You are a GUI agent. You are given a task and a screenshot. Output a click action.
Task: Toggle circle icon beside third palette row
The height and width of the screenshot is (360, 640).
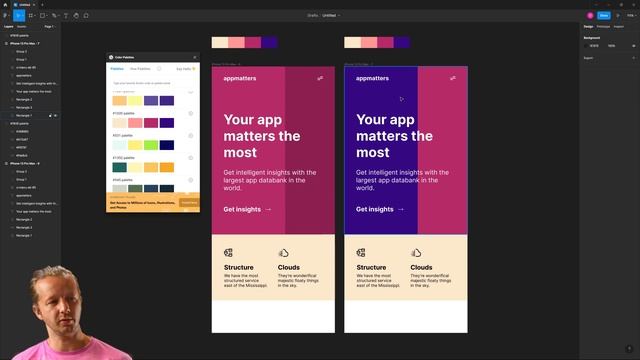(x=191, y=136)
